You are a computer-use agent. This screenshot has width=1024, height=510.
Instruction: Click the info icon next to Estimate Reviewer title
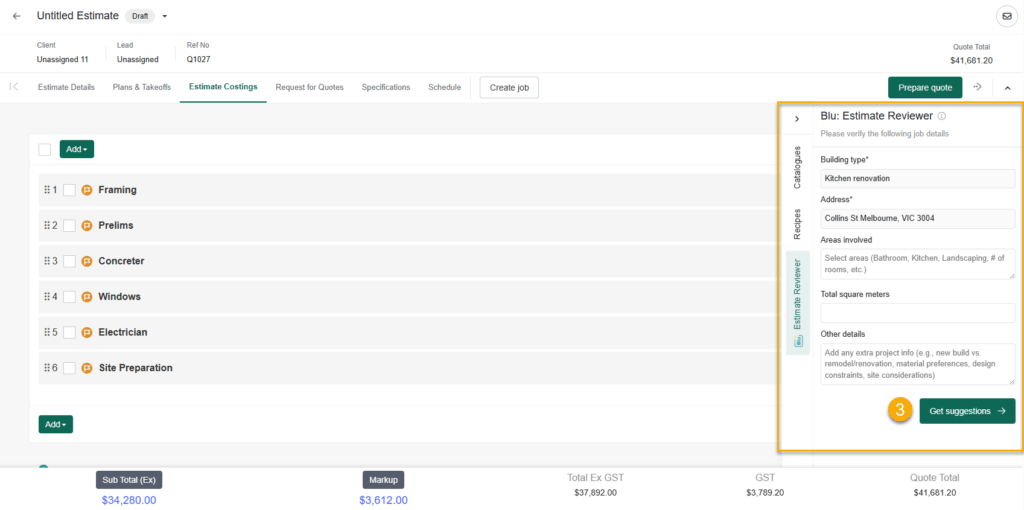(x=942, y=117)
